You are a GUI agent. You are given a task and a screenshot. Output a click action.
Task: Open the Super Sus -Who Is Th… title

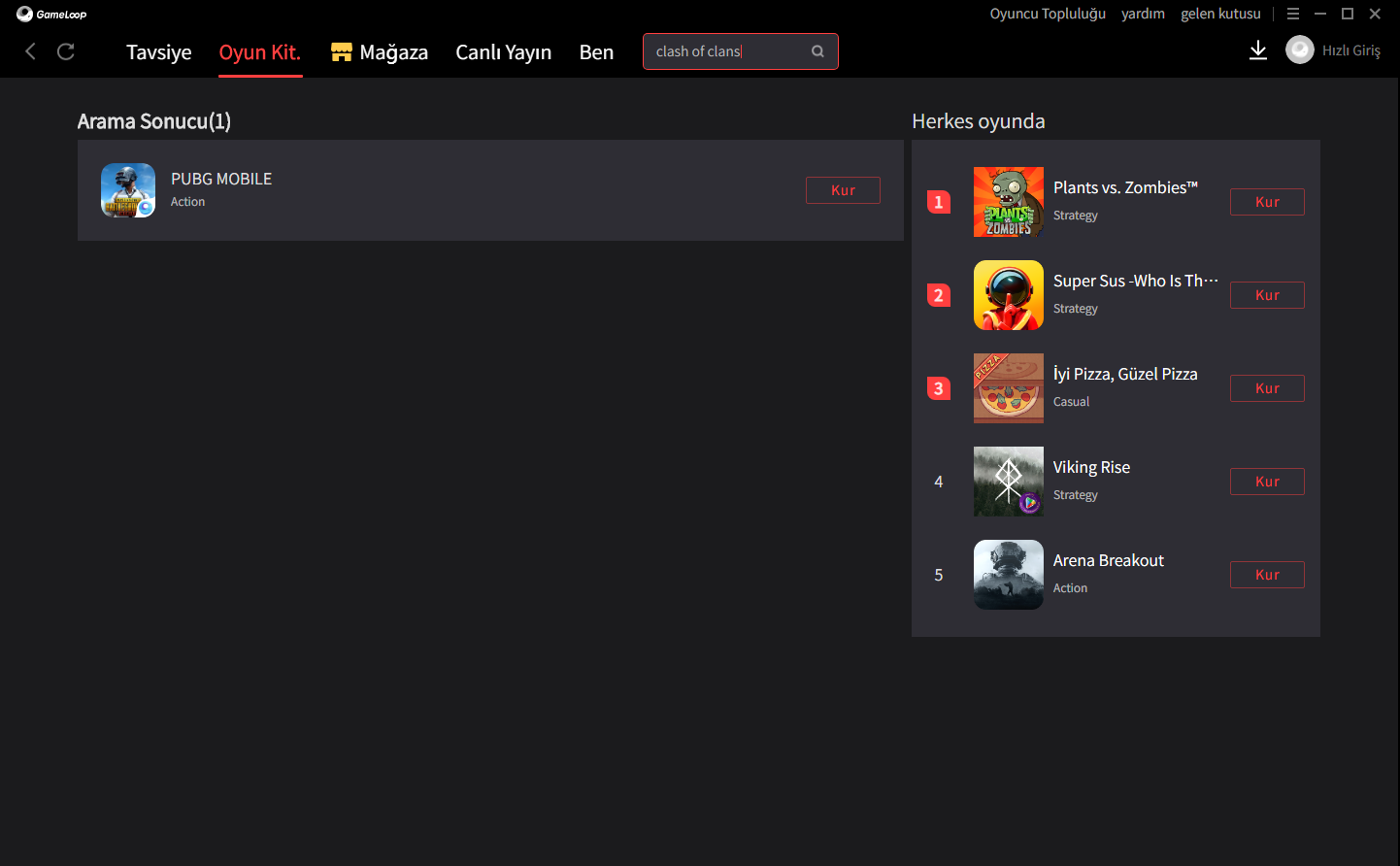click(1136, 281)
